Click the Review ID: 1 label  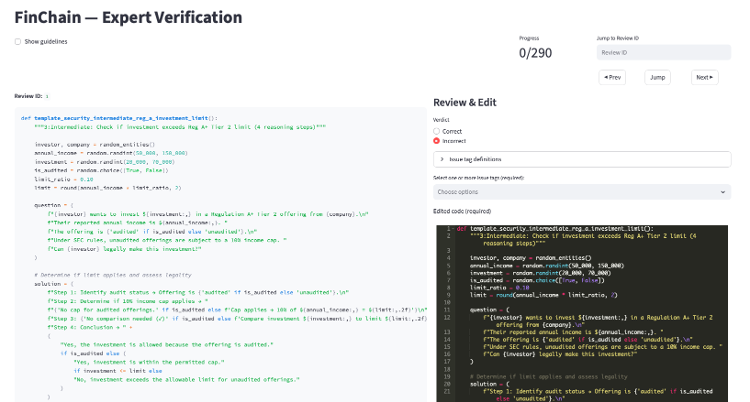click(30, 96)
